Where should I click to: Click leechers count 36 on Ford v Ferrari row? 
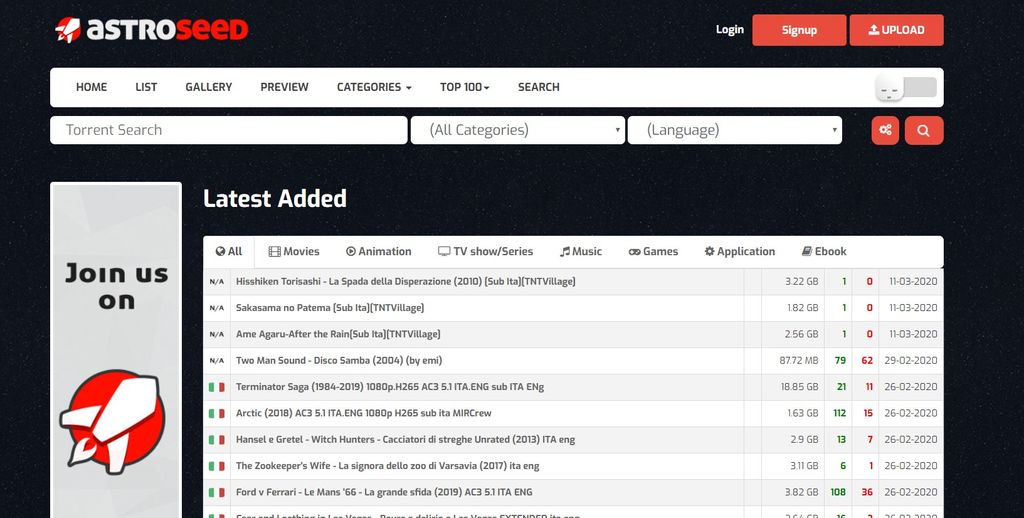[x=867, y=492]
